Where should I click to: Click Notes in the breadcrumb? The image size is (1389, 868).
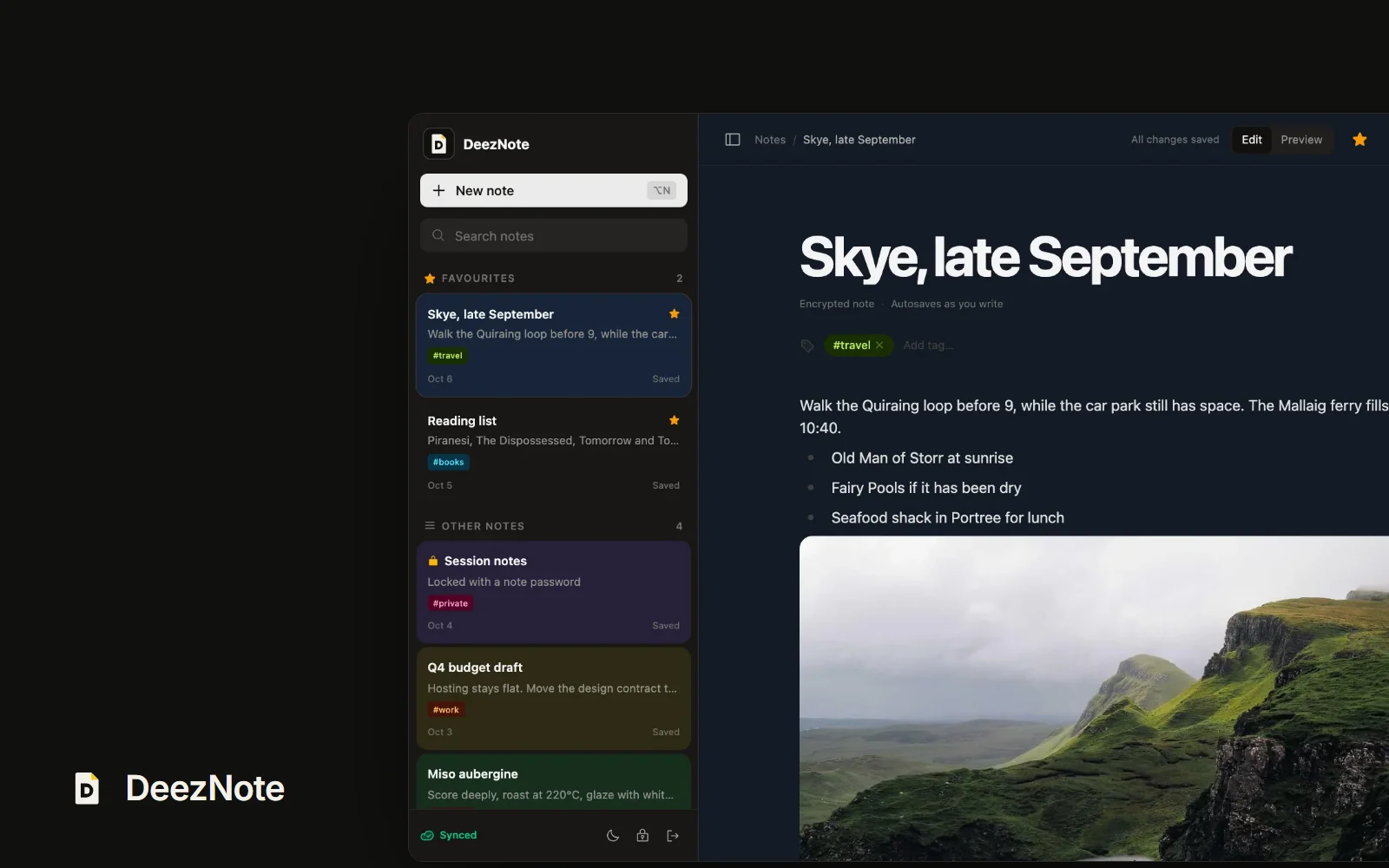(770, 140)
